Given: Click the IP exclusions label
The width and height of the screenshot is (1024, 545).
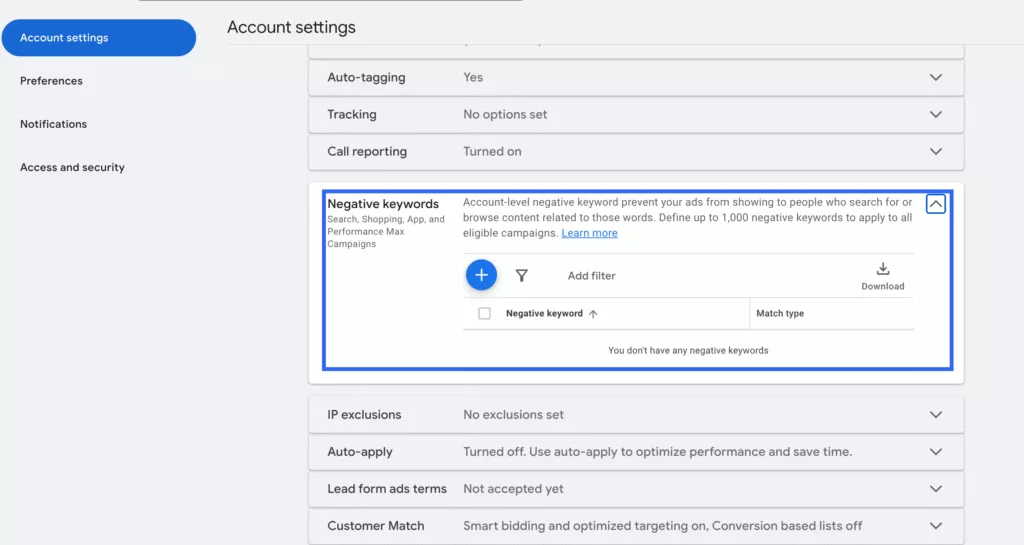Looking at the screenshot, I should tap(364, 414).
